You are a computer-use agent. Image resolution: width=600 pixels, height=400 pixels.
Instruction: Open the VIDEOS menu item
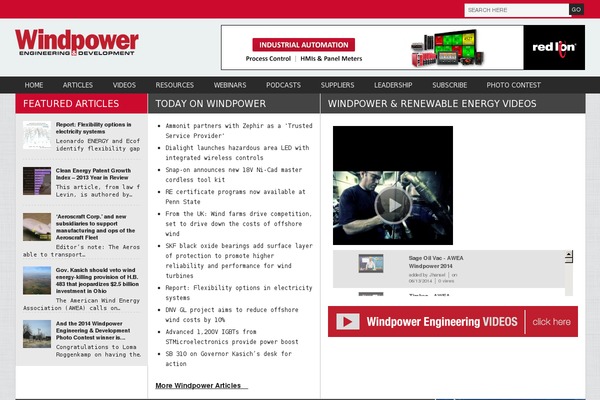point(124,85)
